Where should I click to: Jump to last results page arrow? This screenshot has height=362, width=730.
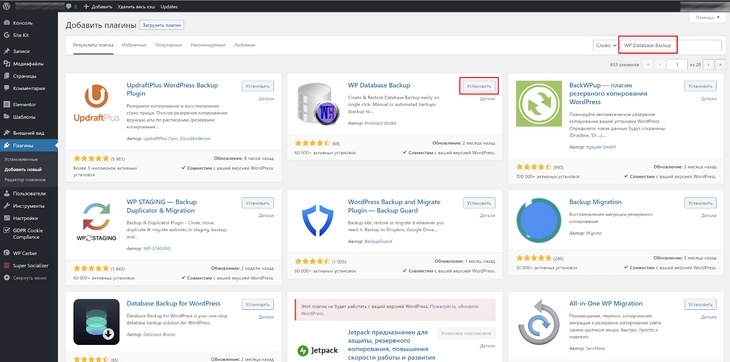[721, 65]
